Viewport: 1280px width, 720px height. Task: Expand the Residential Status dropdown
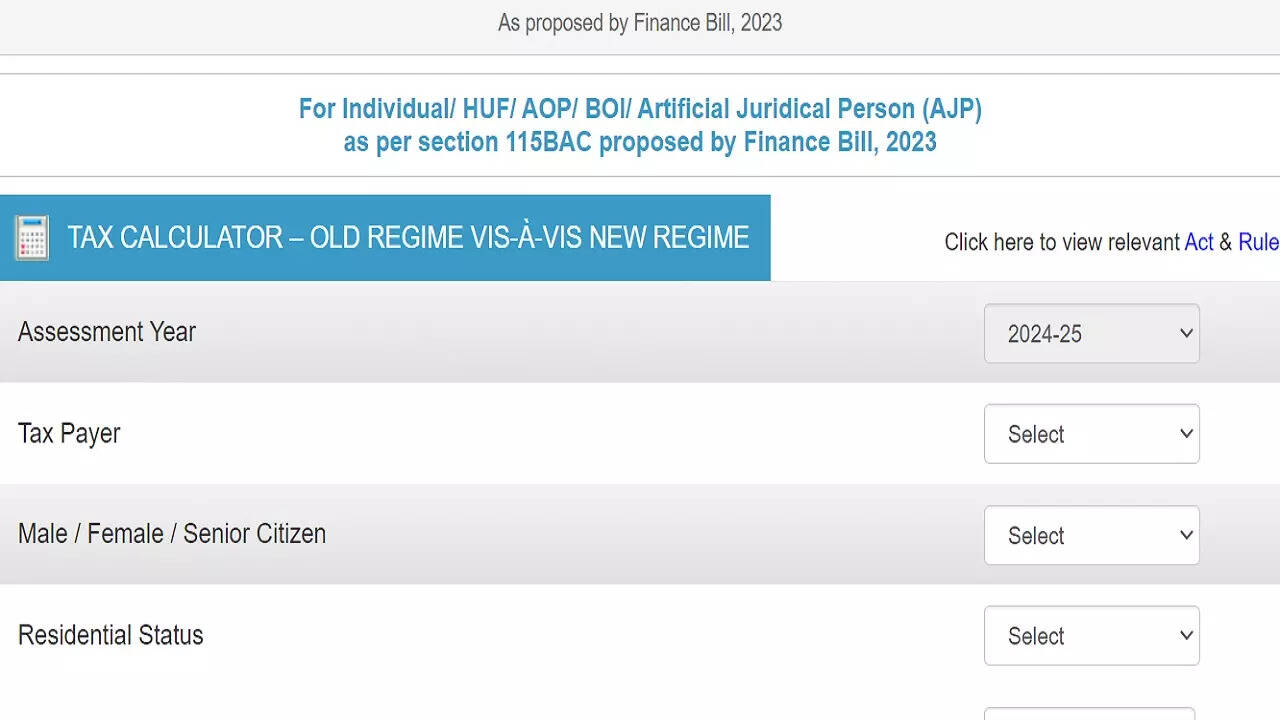(x=1090, y=636)
